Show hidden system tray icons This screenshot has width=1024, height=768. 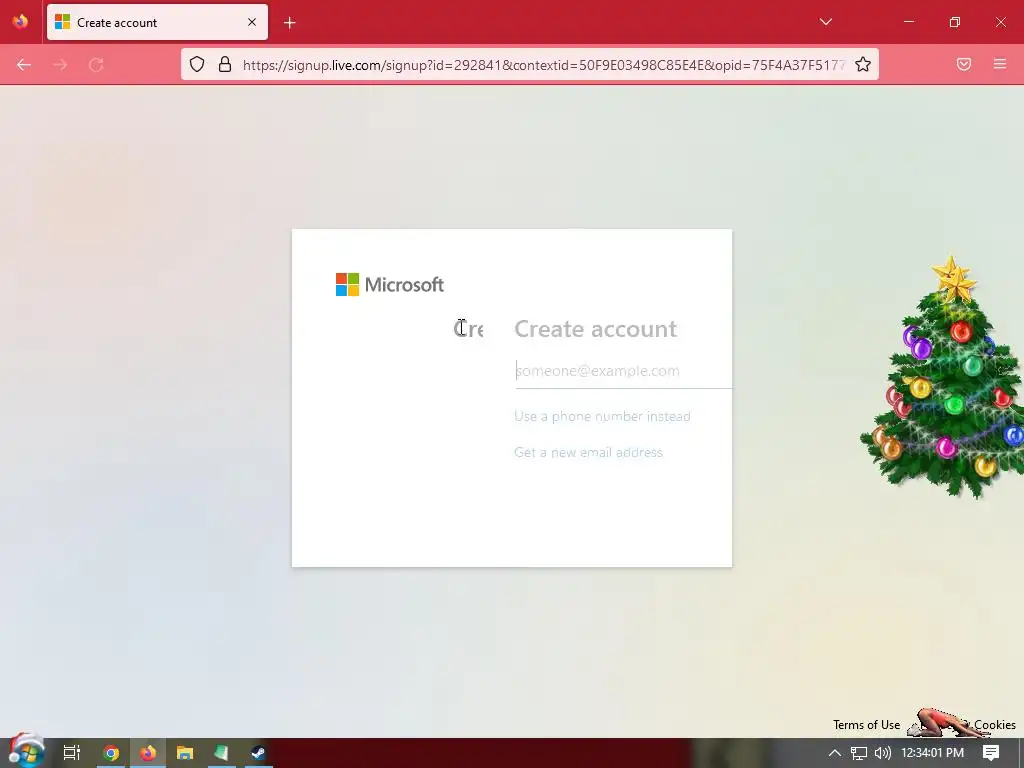coord(835,753)
